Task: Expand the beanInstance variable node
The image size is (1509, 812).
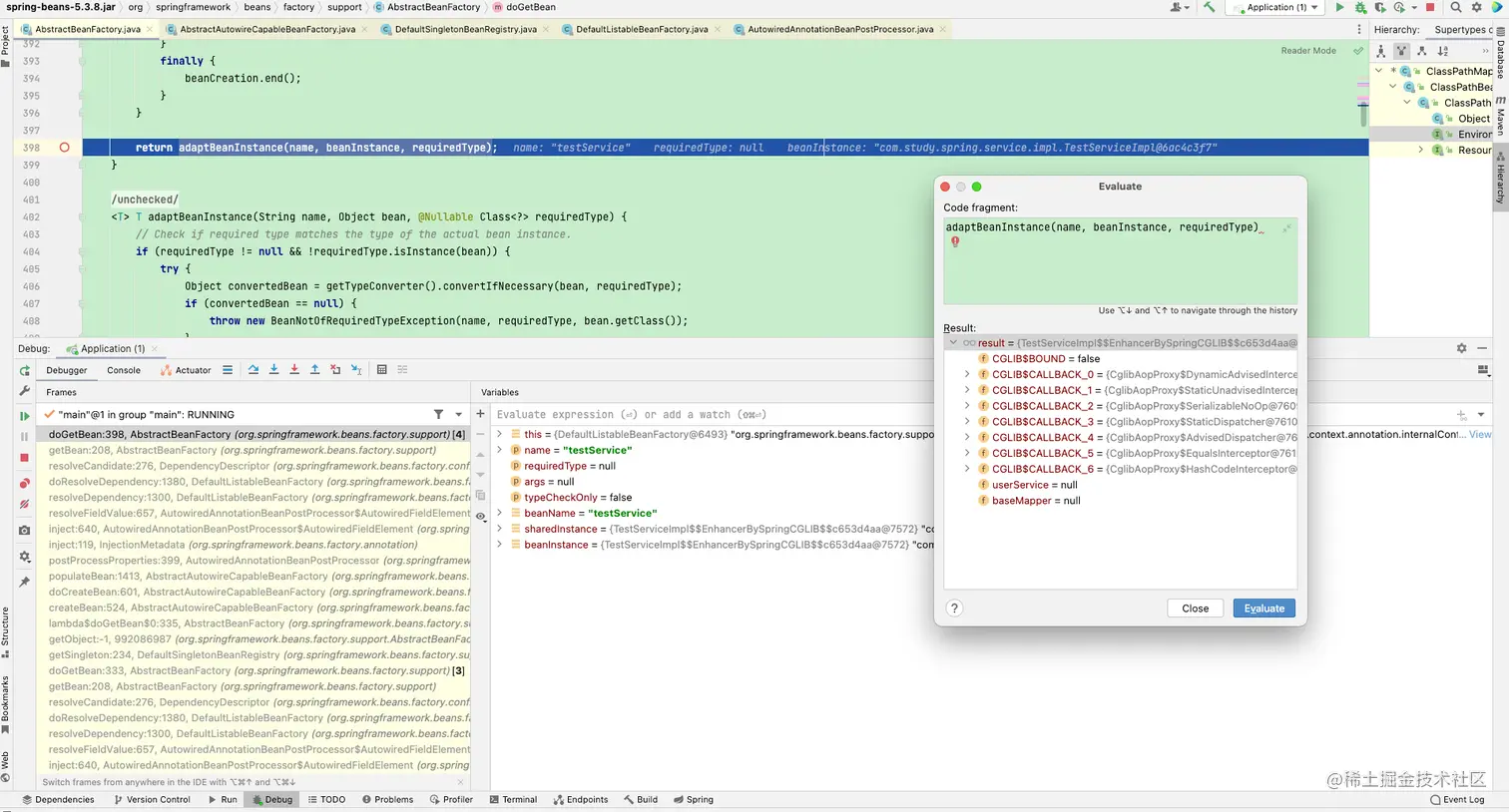Action: pyautogui.click(x=499, y=545)
